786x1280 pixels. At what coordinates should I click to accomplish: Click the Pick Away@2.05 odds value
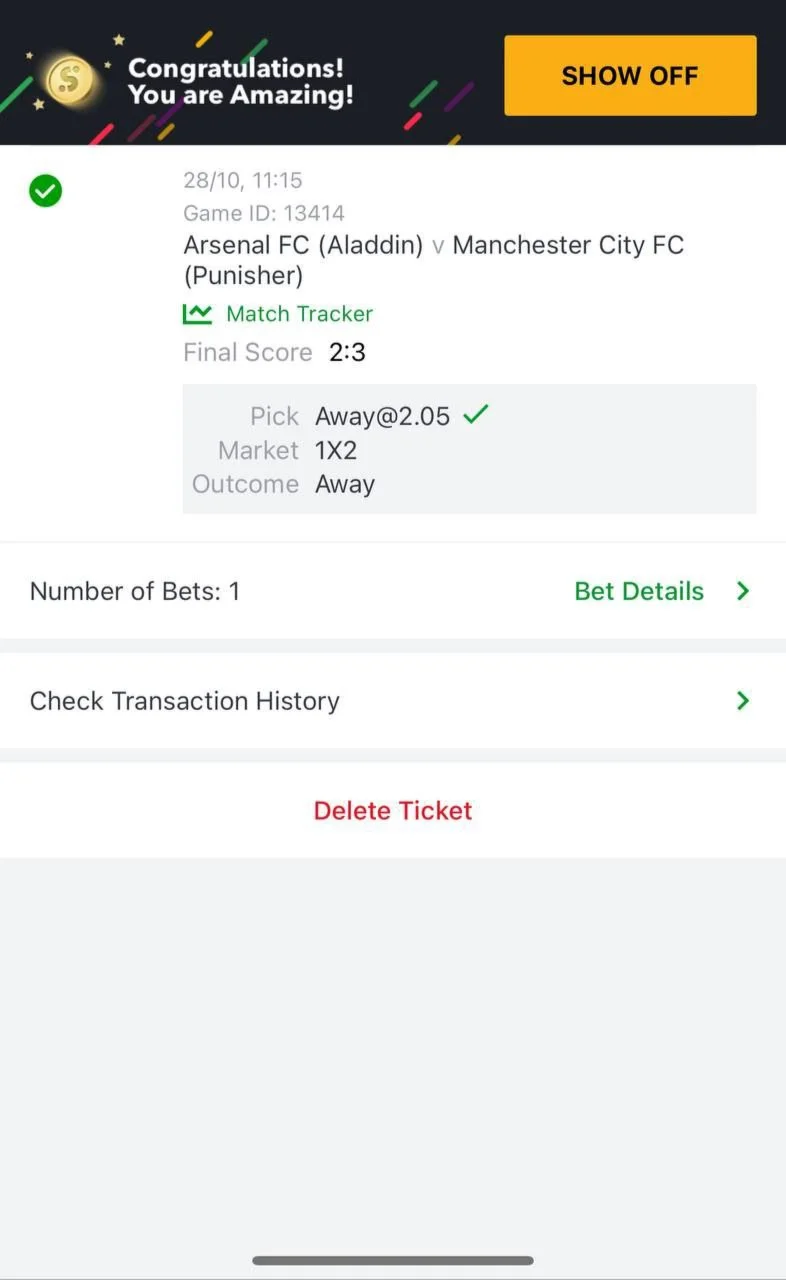click(382, 416)
